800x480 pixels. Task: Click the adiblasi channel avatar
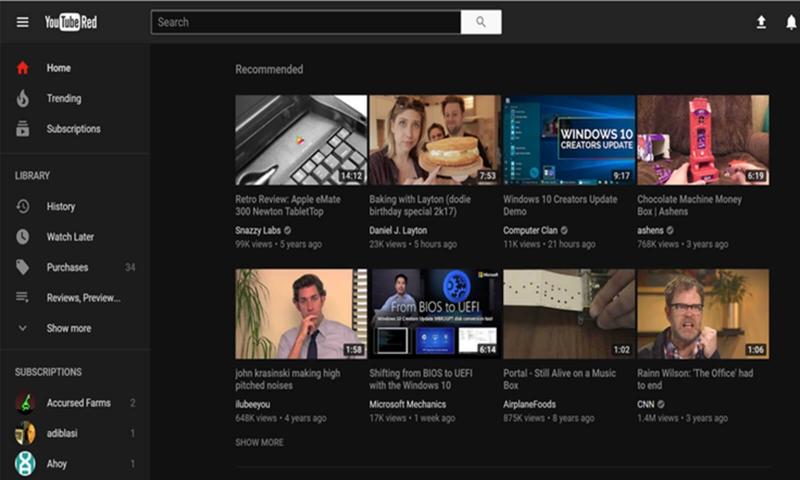(x=25, y=433)
